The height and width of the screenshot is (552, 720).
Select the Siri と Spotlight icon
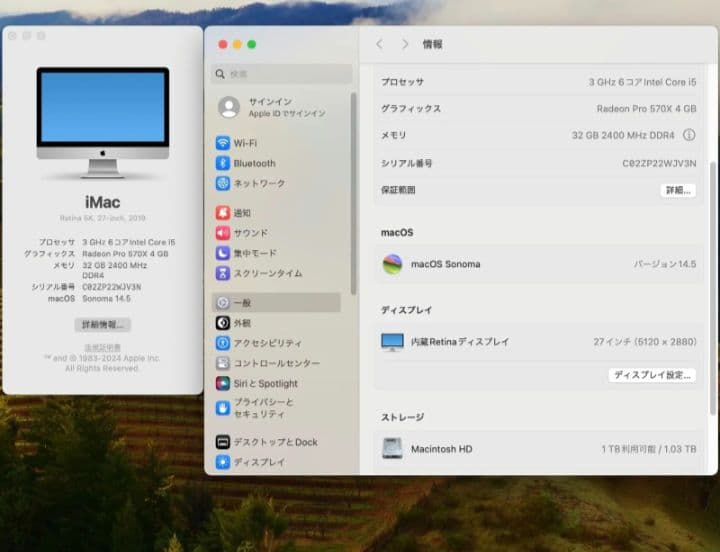coord(223,383)
